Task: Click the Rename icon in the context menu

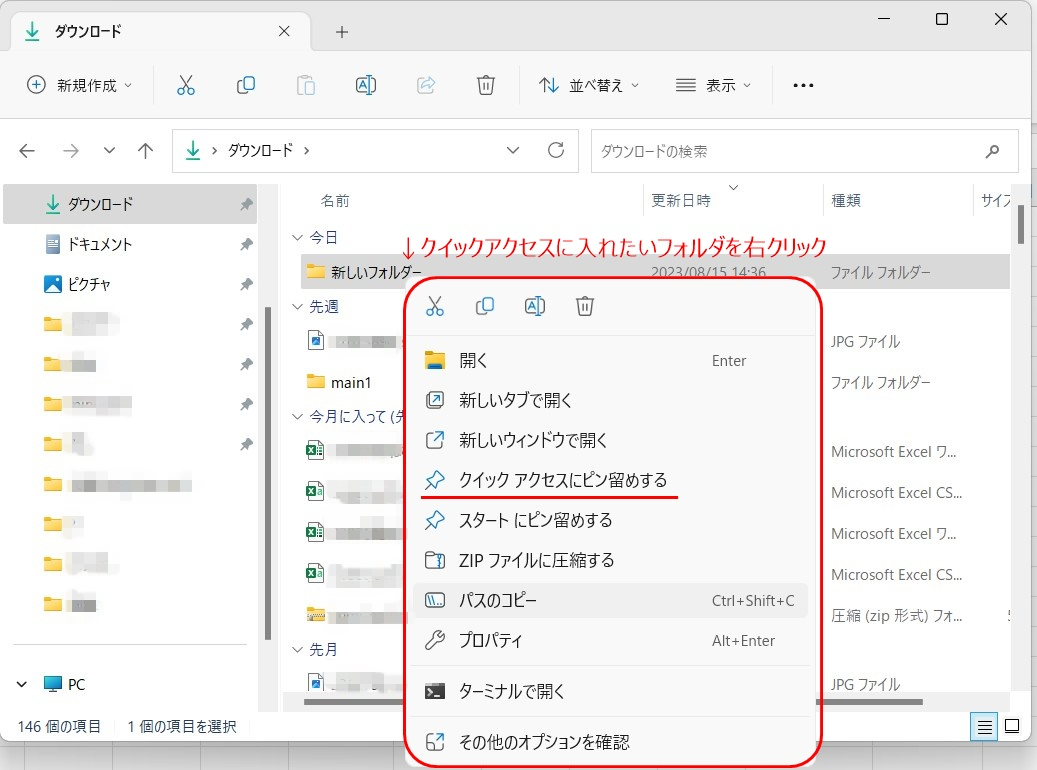Action: coord(535,306)
